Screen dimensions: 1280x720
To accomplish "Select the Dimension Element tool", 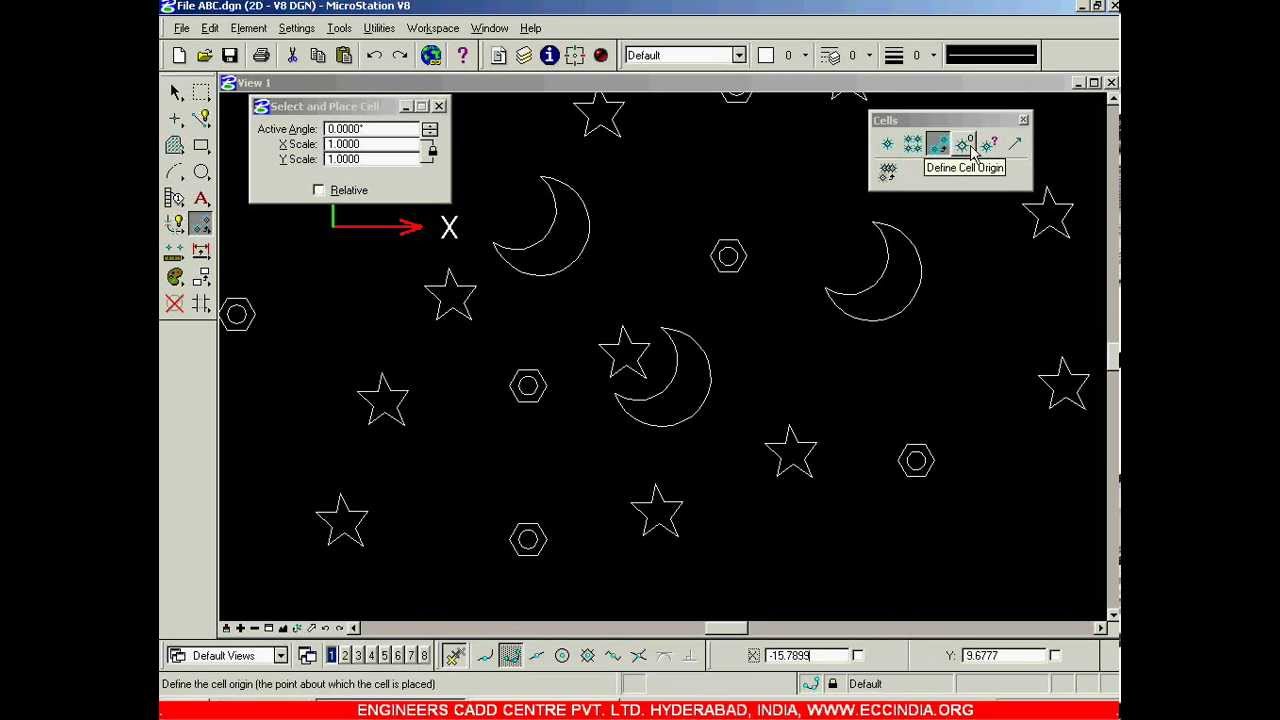I will [201, 251].
